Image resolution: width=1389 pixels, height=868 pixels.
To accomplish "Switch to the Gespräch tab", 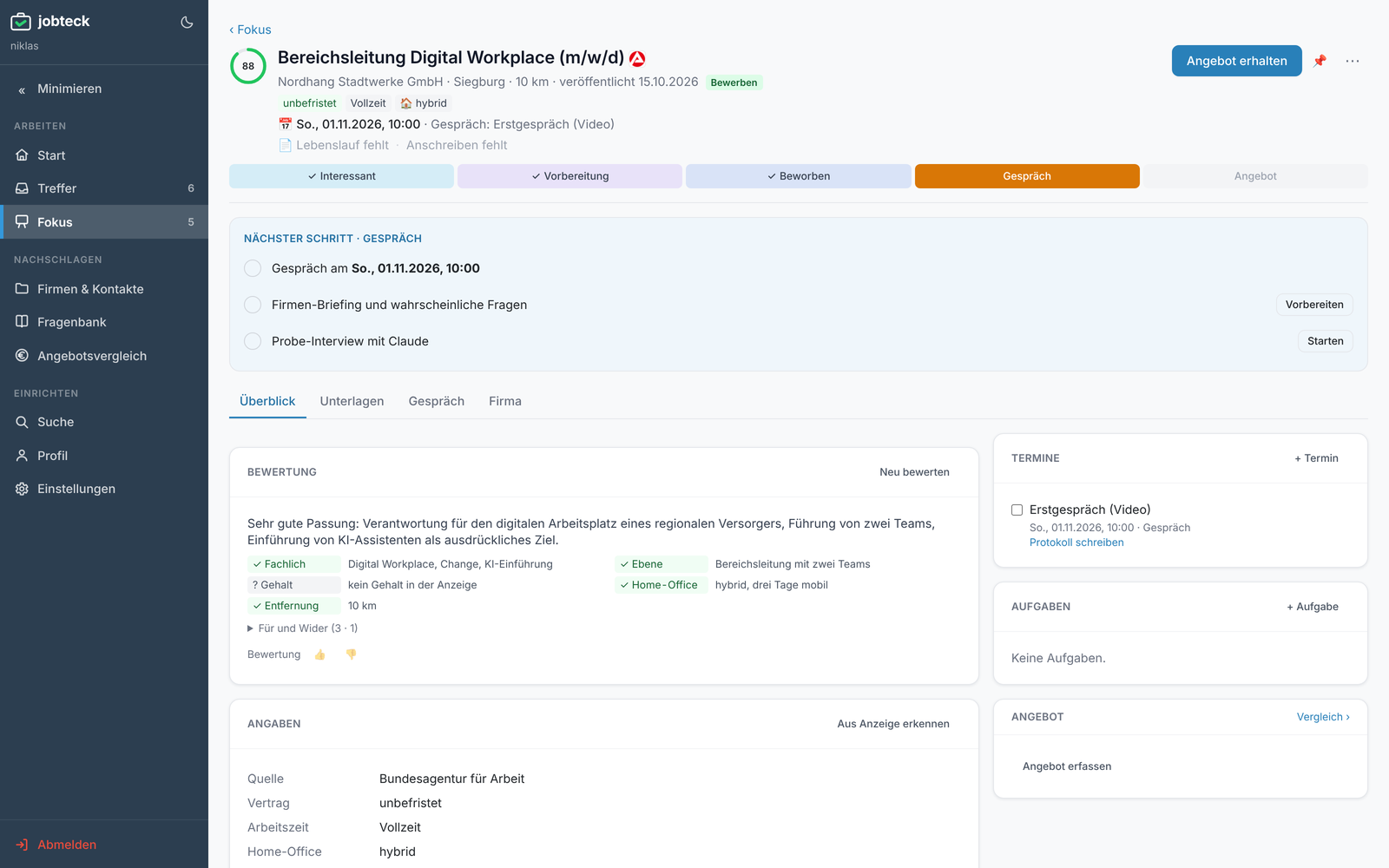I will [437, 401].
